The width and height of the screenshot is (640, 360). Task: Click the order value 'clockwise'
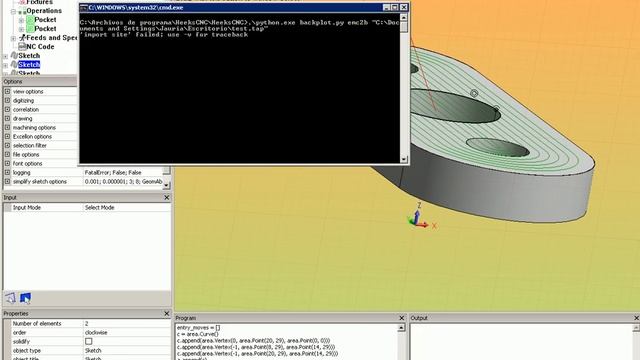[x=96, y=332]
